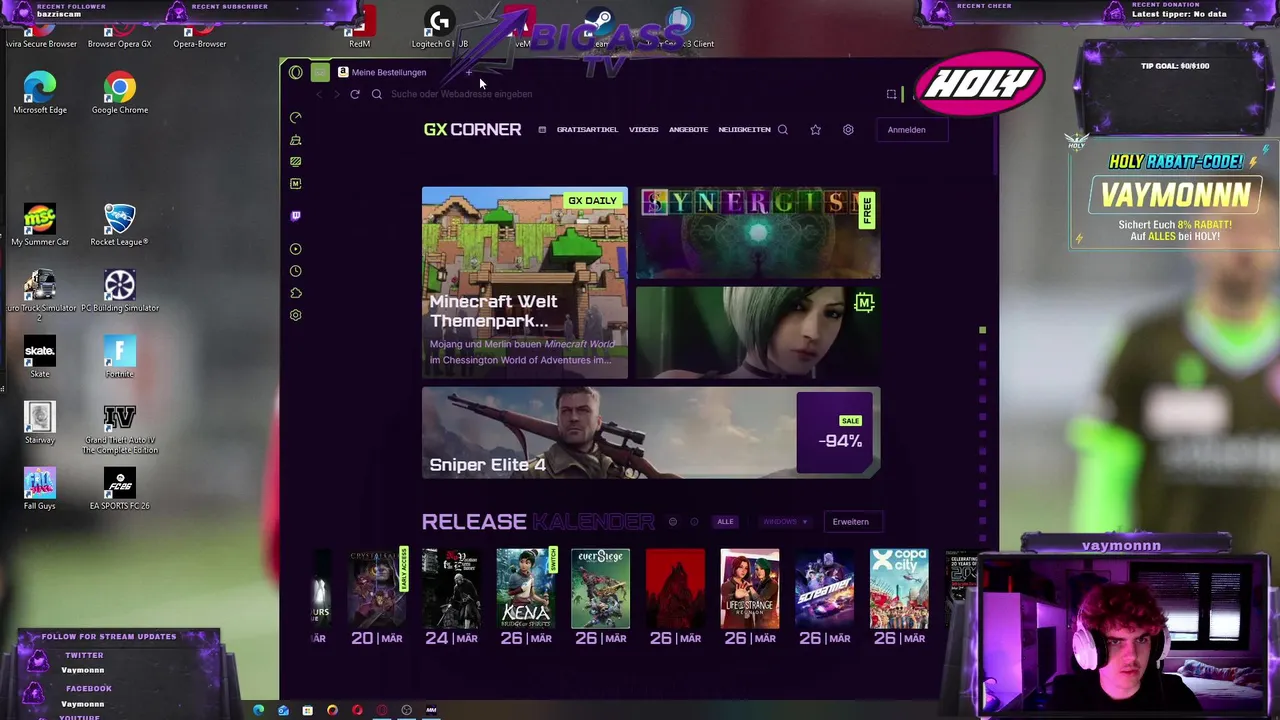The image size is (1280, 720).
Task: Click the Microsoft Store taskbar icon
Action: point(307,710)
